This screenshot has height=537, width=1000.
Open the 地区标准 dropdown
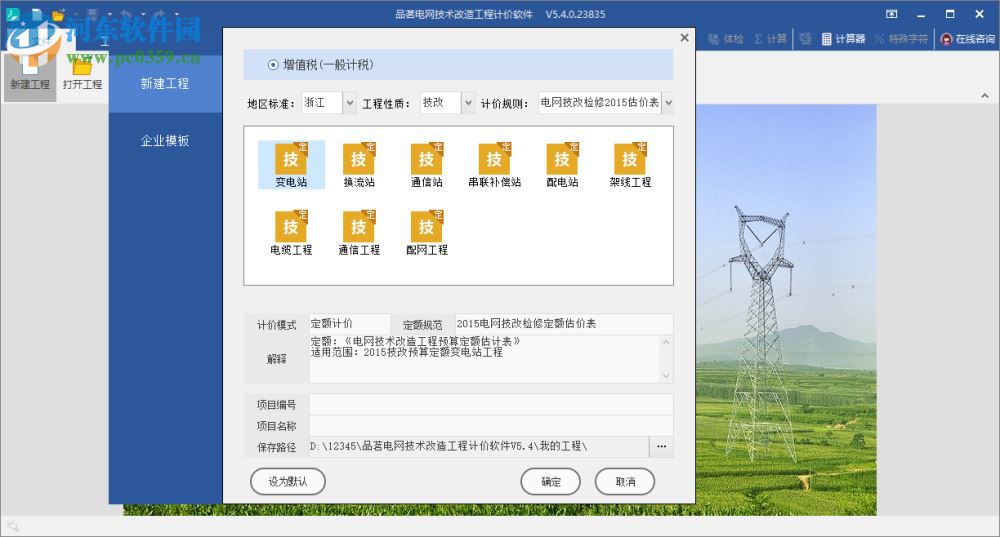click(x=349, y=103)
